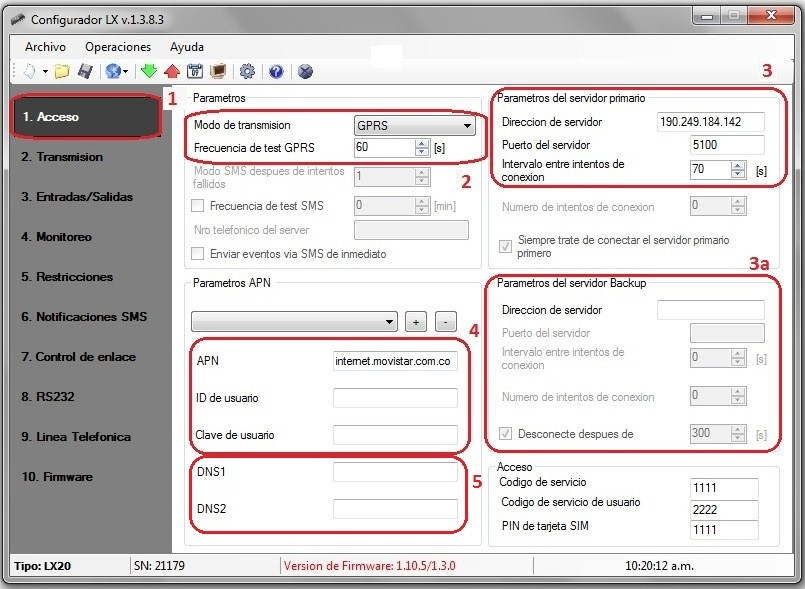
Task: Switch to the 2. Transmision section
Action: coord(62,157)
